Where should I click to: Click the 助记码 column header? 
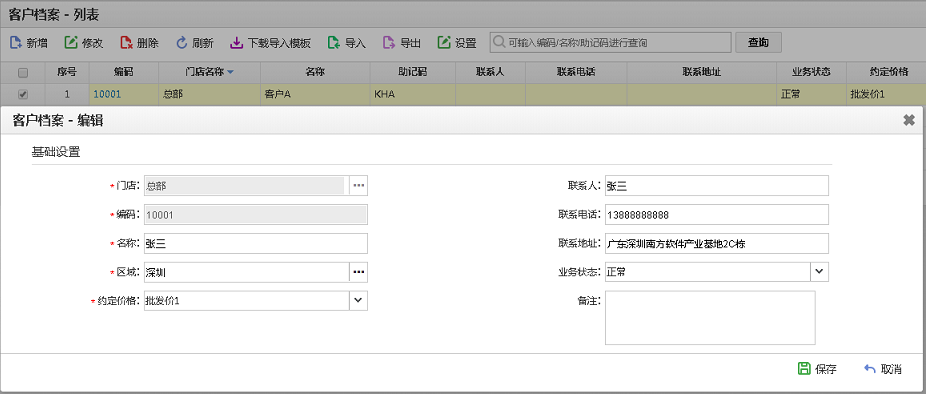(413, 72)
